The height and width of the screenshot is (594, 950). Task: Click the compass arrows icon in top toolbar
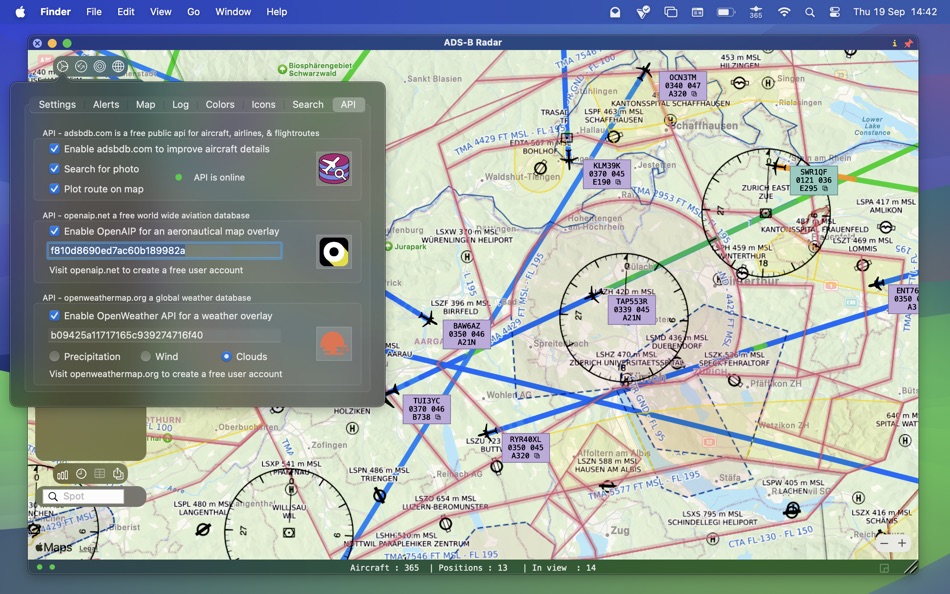tap(81, 67)
